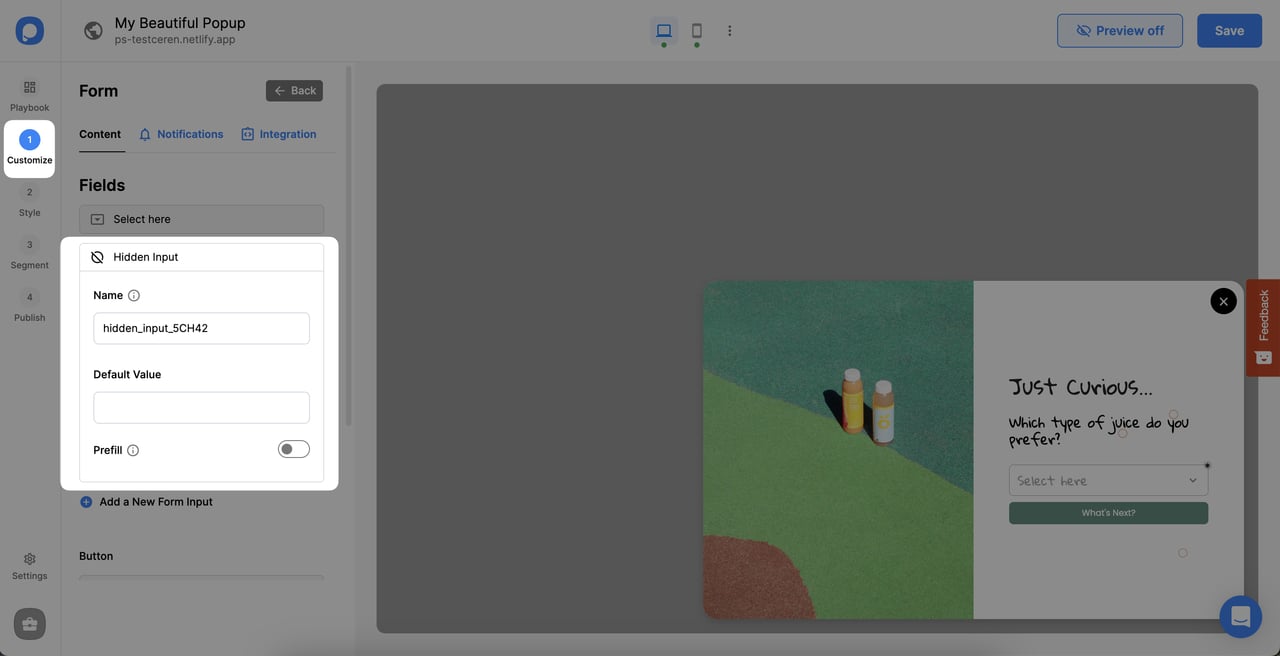Open the Playbook panel in the sidebar
Viewport: 1280px width, 656px height.
pyautogui.click(x=29, y=95)
